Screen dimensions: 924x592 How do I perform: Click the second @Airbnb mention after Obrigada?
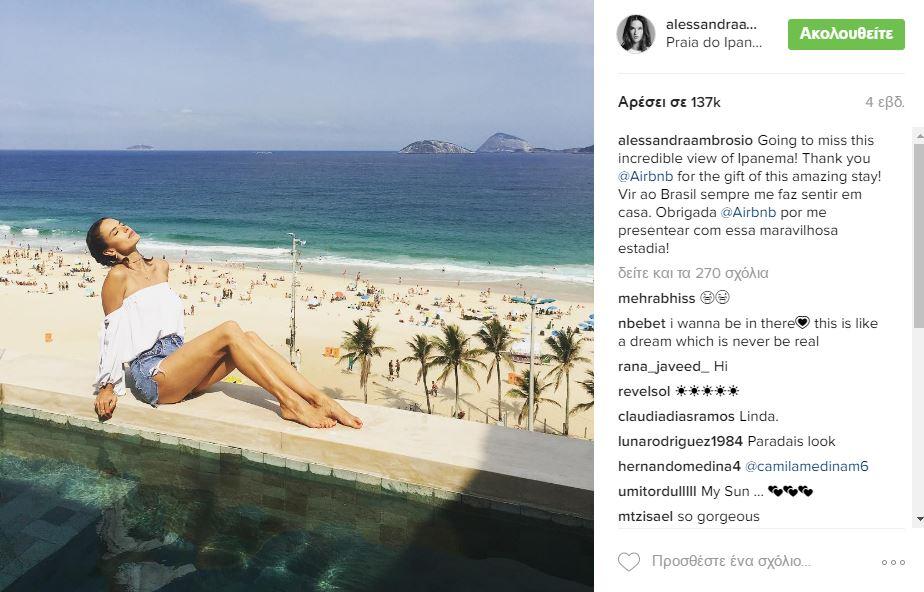tap(748, 212)
